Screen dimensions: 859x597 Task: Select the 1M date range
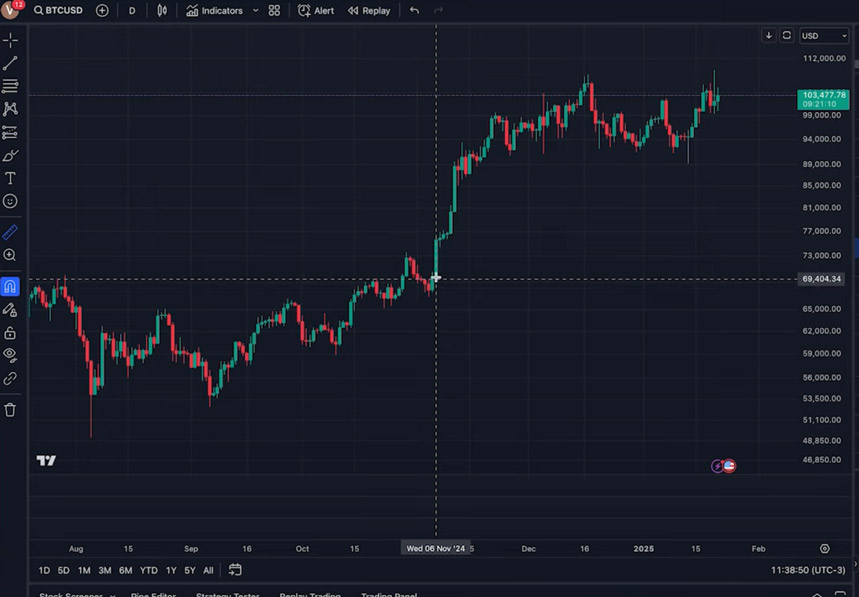[x=84, y=570]
